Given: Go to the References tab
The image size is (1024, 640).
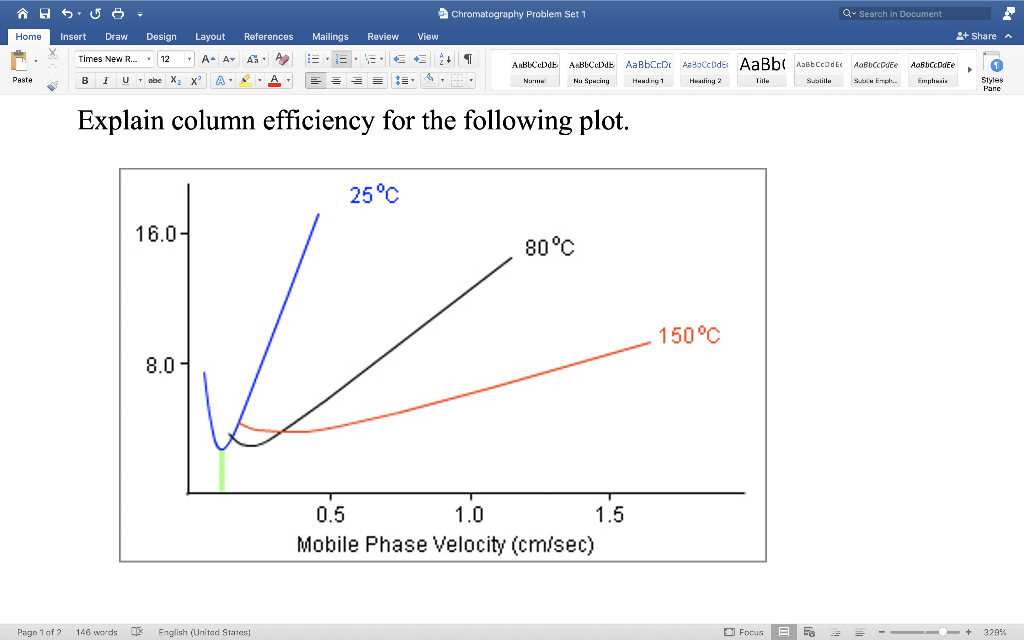Looking at the screenshot, I should coord(268,37).
